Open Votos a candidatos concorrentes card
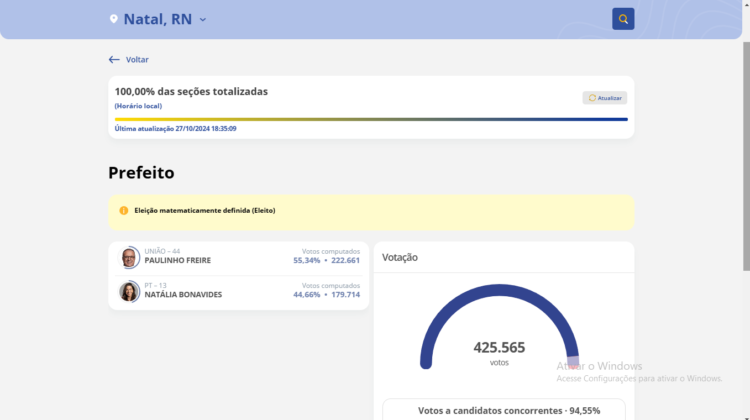 (503, 410)
